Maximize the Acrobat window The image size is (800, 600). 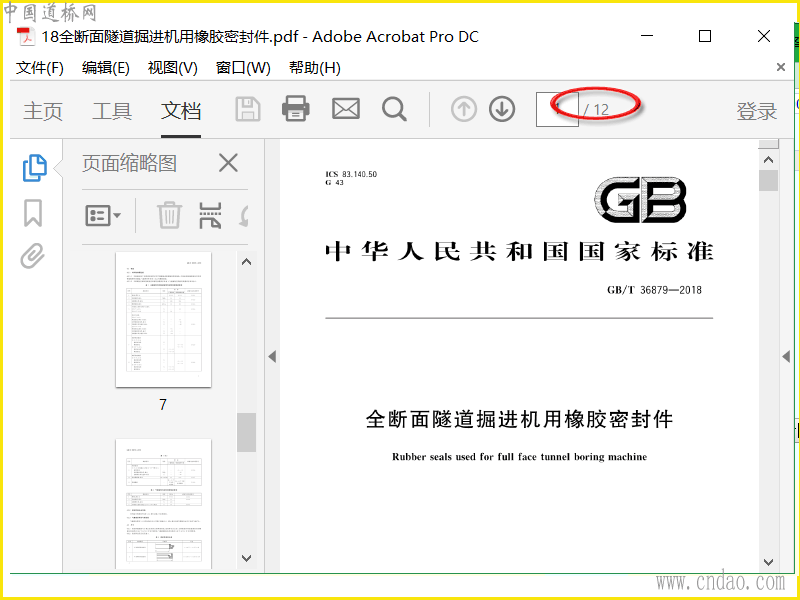pyautogui.click(x=705, y=36)
